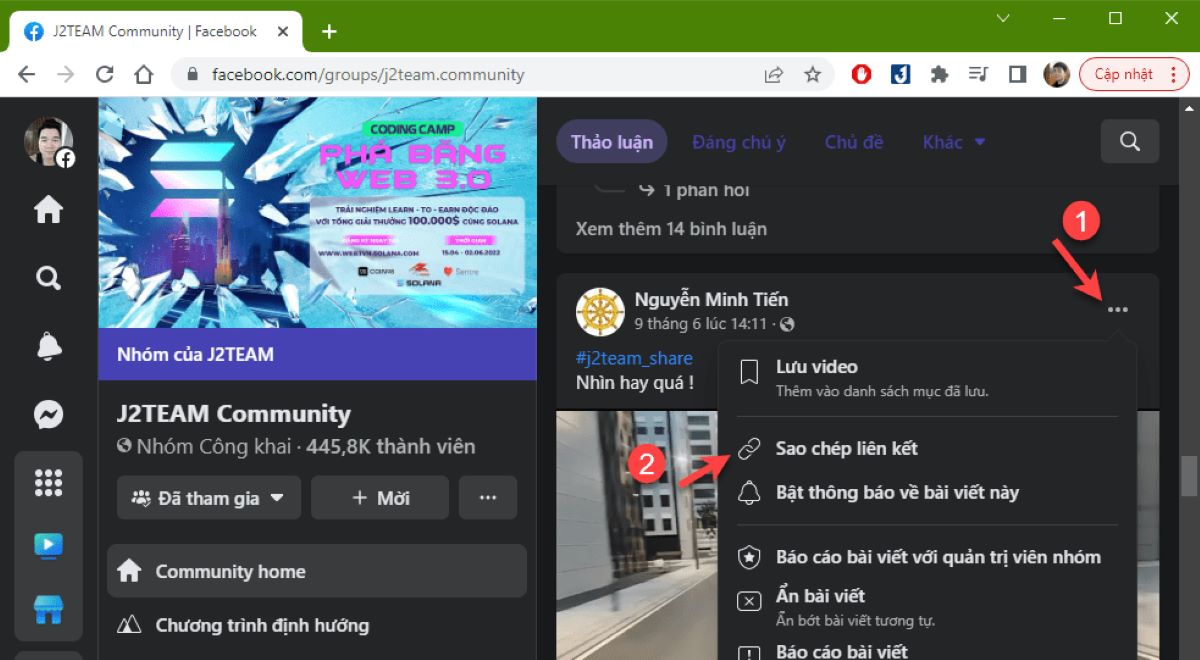The height and width of the screenshot is (660, 1200).
Task: Click the group search magnifier button
Action: (1130, 142)
